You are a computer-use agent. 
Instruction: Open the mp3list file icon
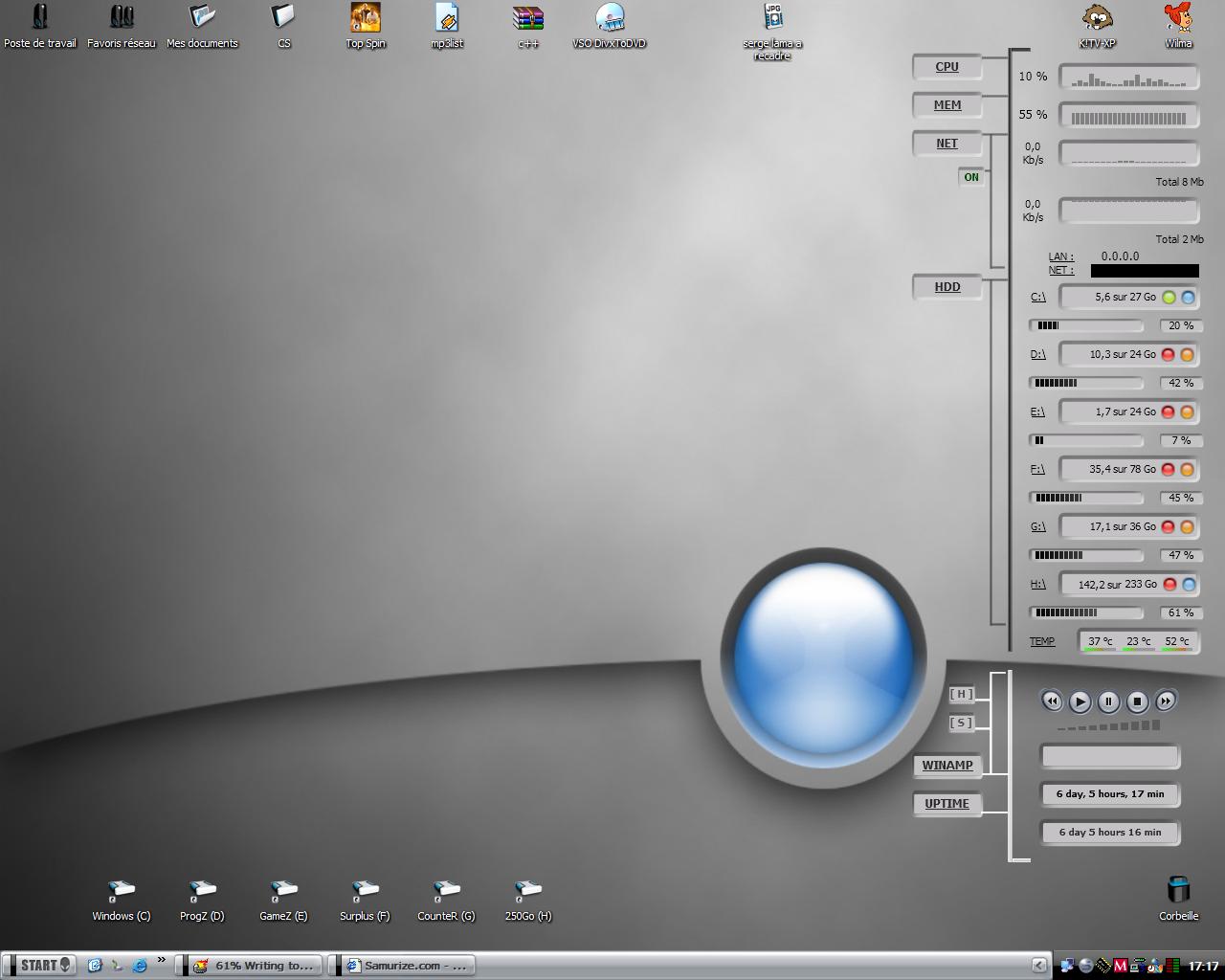(447, 26)
